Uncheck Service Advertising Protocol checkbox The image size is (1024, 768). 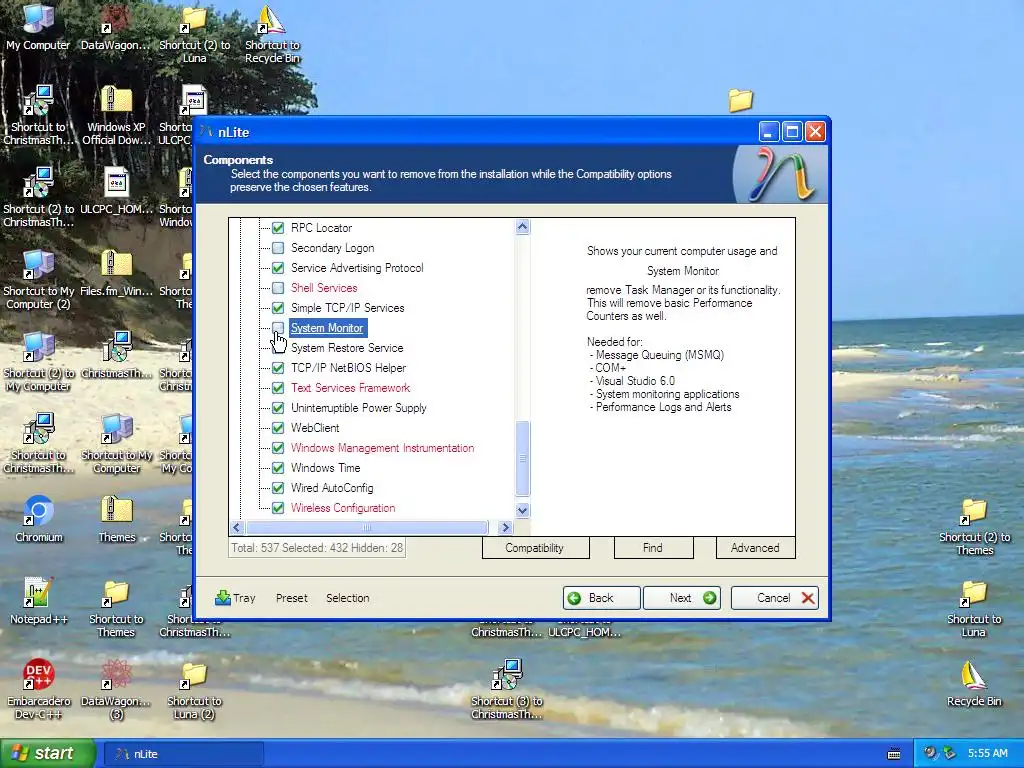278,268
